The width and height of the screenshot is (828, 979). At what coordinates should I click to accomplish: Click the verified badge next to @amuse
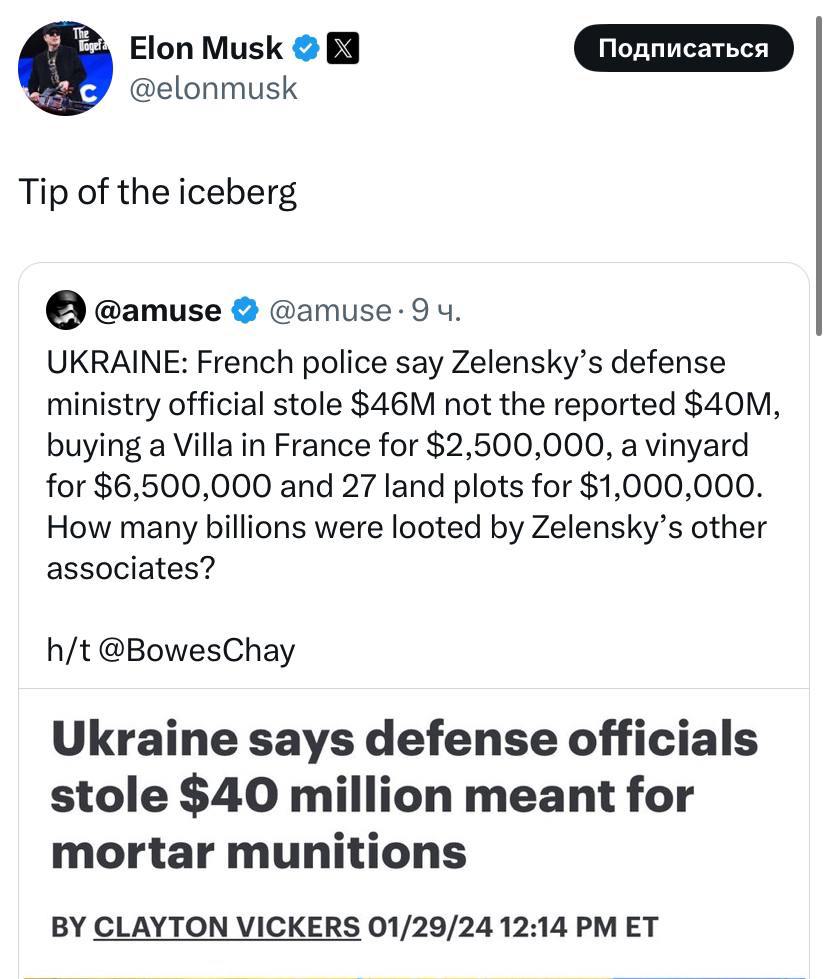244,311
